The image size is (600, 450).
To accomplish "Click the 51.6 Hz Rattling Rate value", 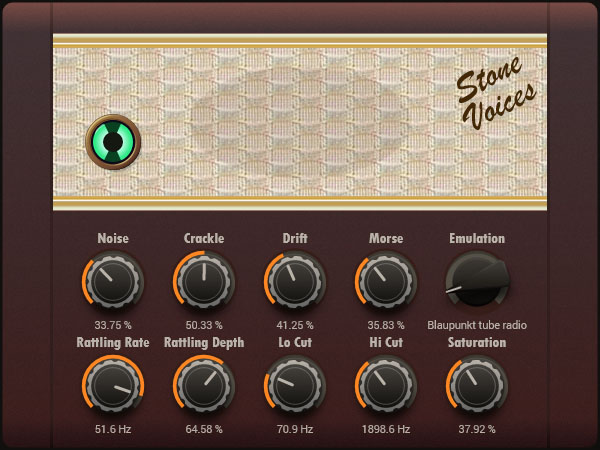I will click(113, 429).
